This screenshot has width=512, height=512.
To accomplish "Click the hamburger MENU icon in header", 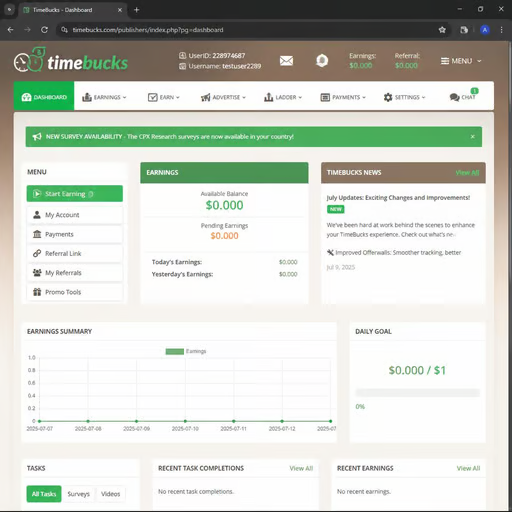I will (445, 61).
